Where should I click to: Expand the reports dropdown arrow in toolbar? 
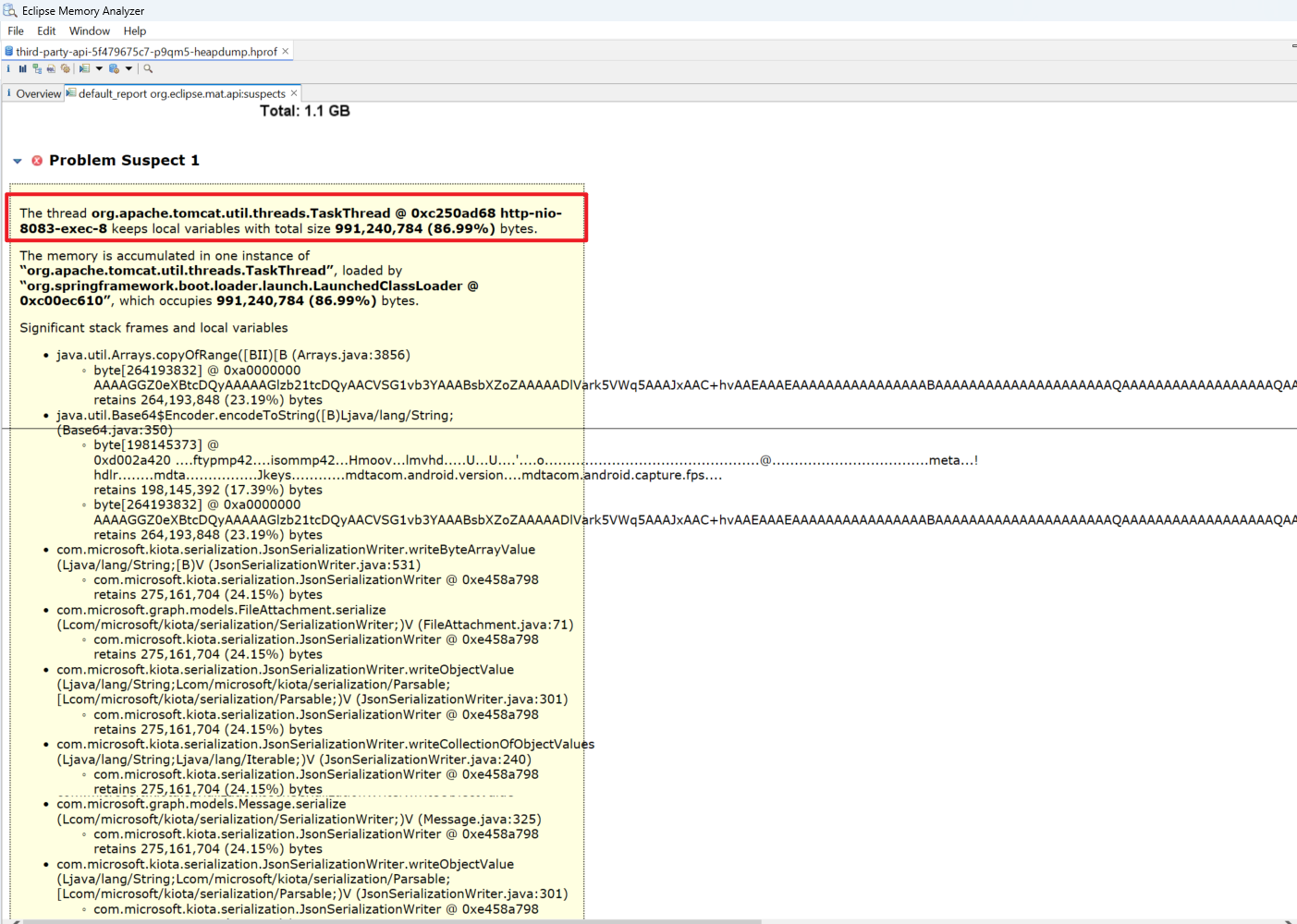tap(99, 68)
